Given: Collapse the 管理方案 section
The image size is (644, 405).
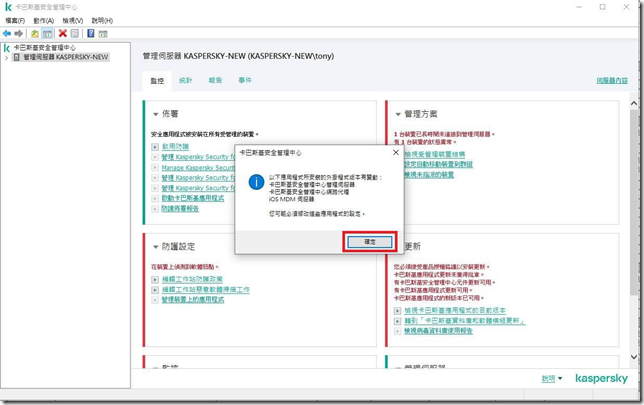Looking at the screenshot, I should click(398, 115).
